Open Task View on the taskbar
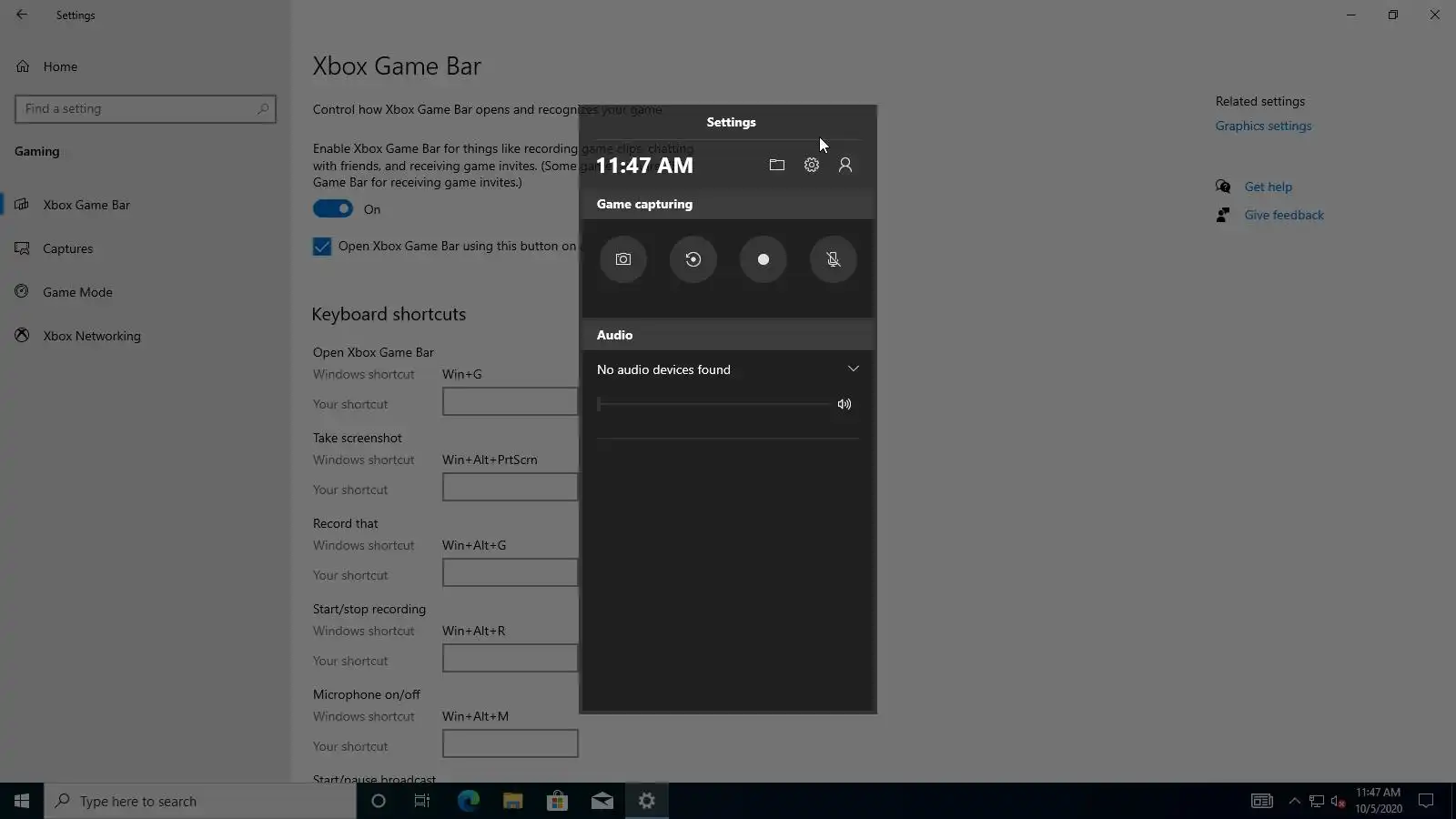1456x819 pixels. click(422, 801)
